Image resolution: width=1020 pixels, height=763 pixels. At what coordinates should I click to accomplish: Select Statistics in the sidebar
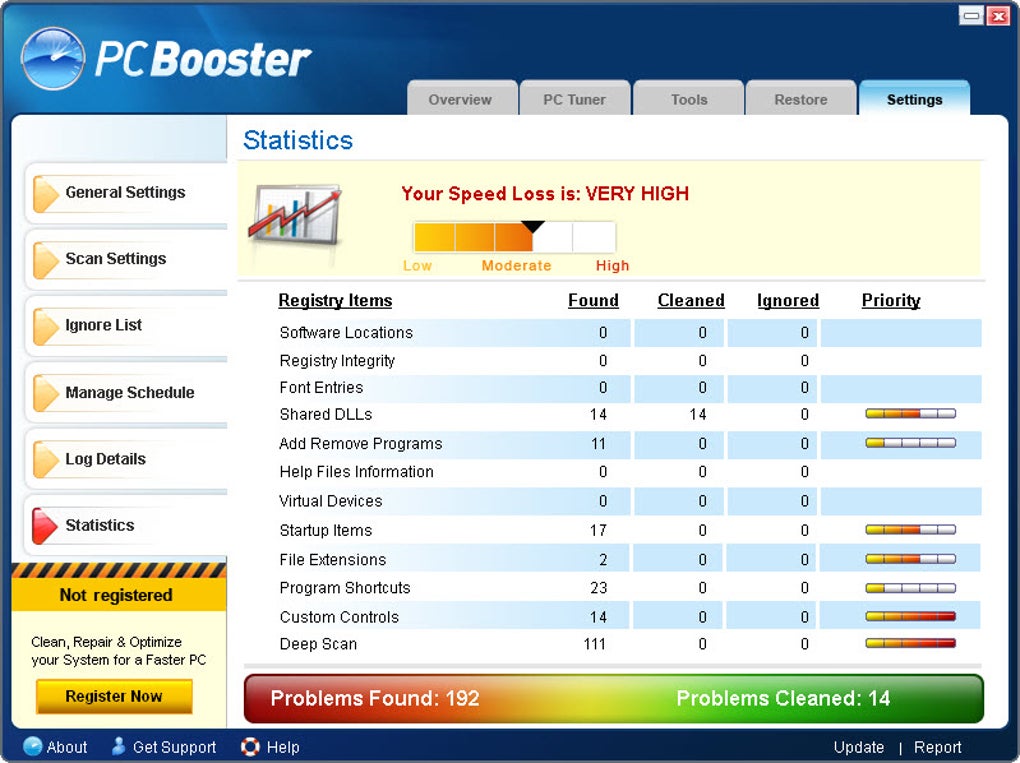point(126,526)
